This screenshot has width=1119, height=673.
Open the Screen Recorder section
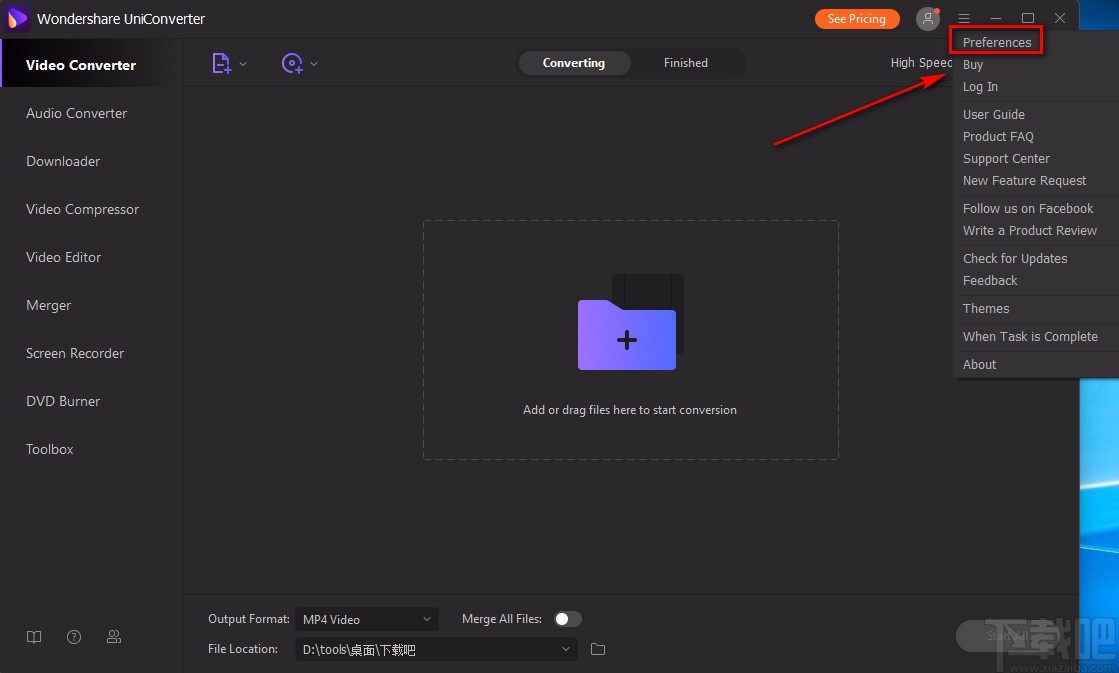[x=75, y=353]
